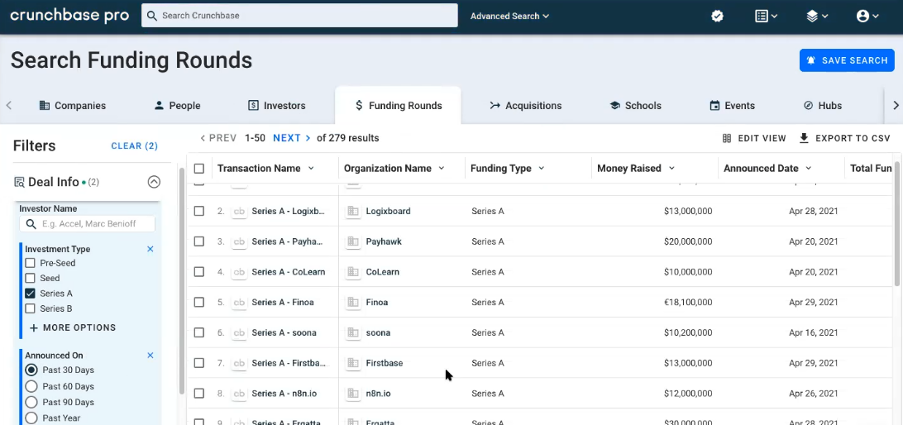Image resolution: width=904 pixels, height=426 pixels.
Task: Enable the Pre-Seed investment type checkbox
Action: 30,263
